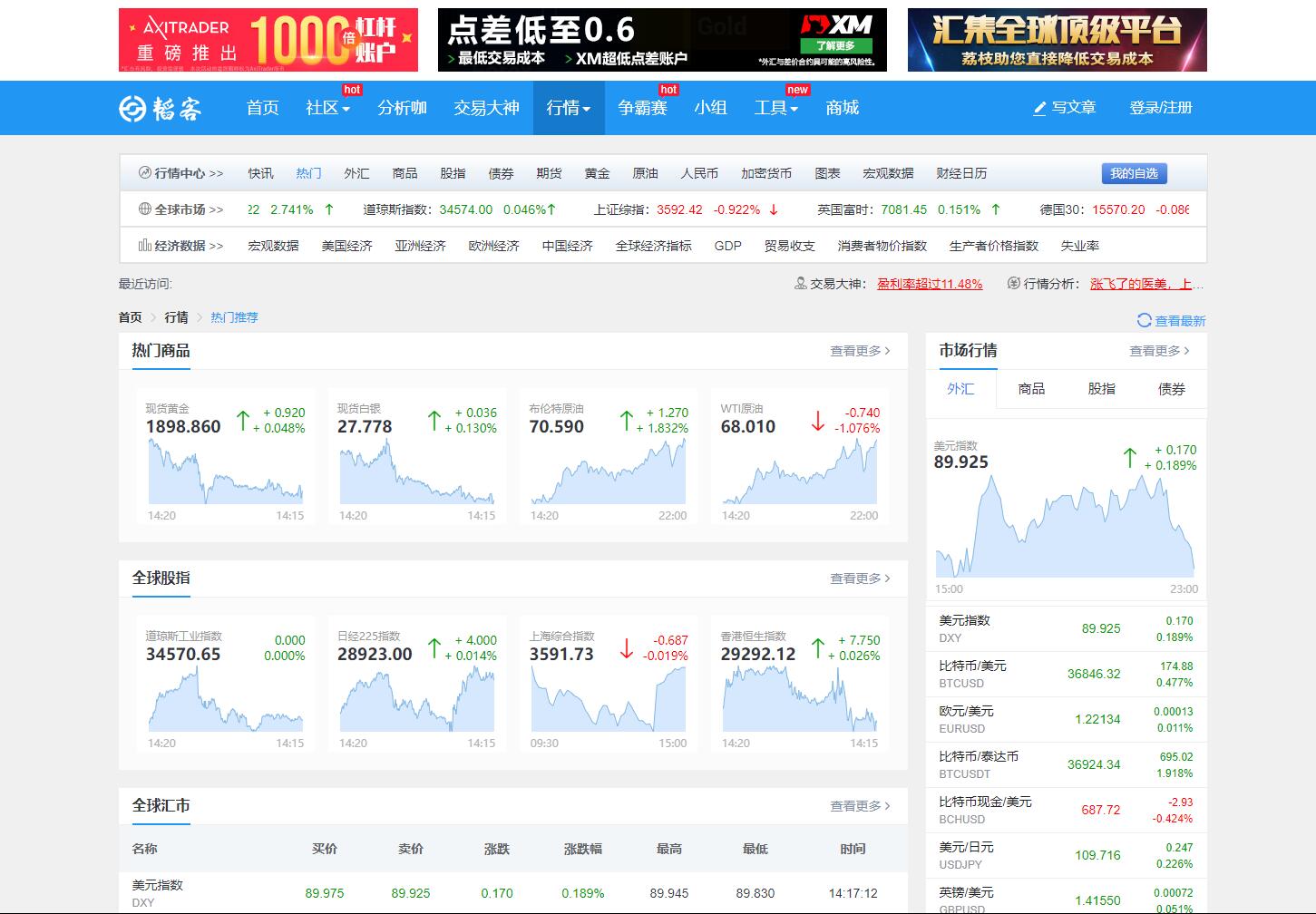Expand the 社区 dropdown menu
The width and height of the screenshot is (1316, 914).
327,108
